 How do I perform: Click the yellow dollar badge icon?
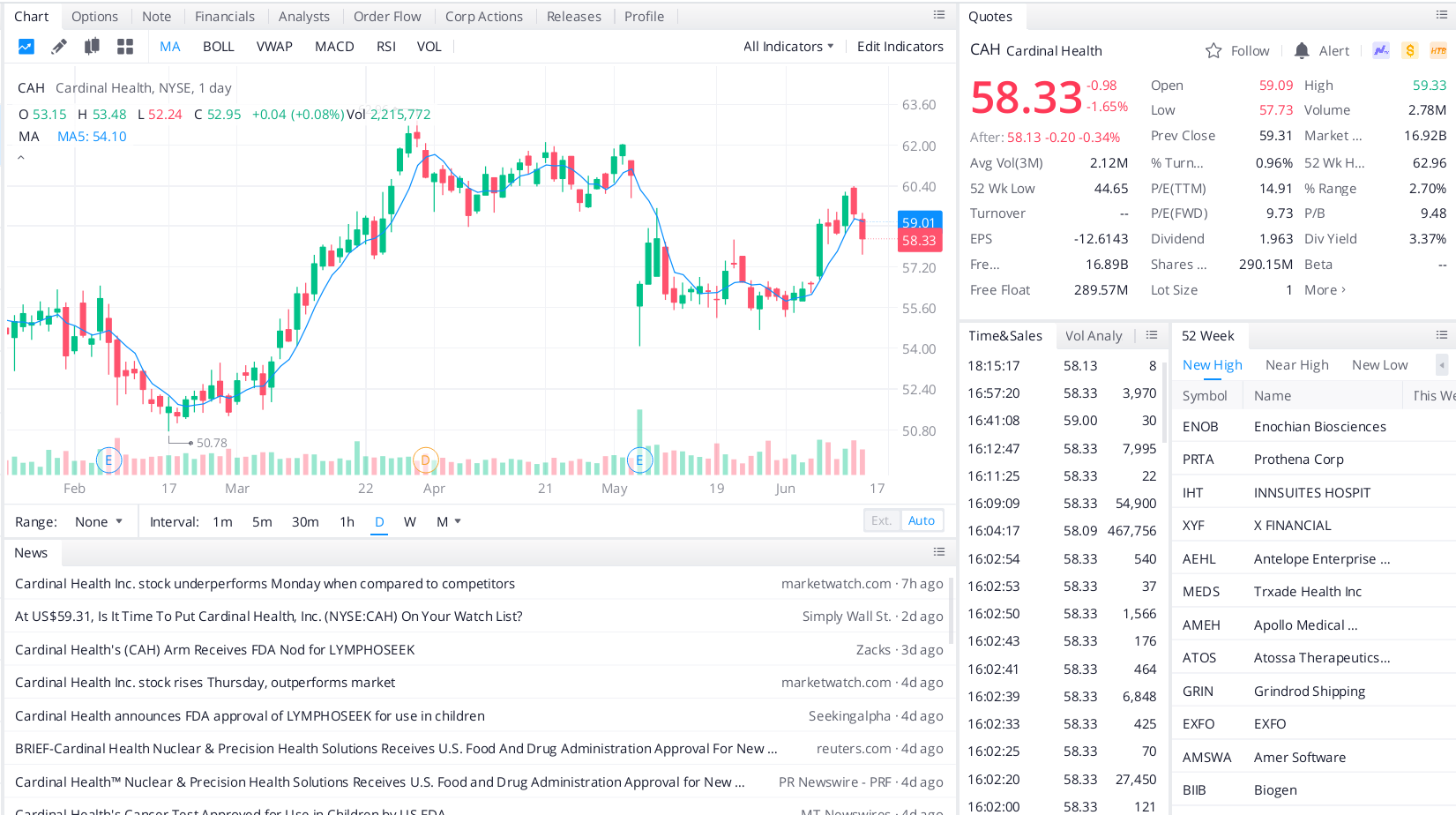tap(1410, 51)
